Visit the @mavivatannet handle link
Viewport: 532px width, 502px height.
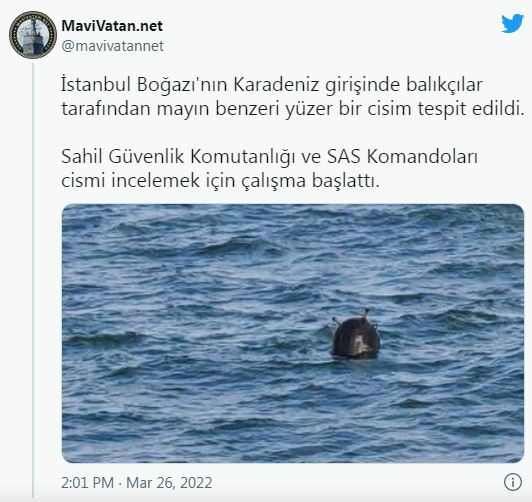coord(113,46)
